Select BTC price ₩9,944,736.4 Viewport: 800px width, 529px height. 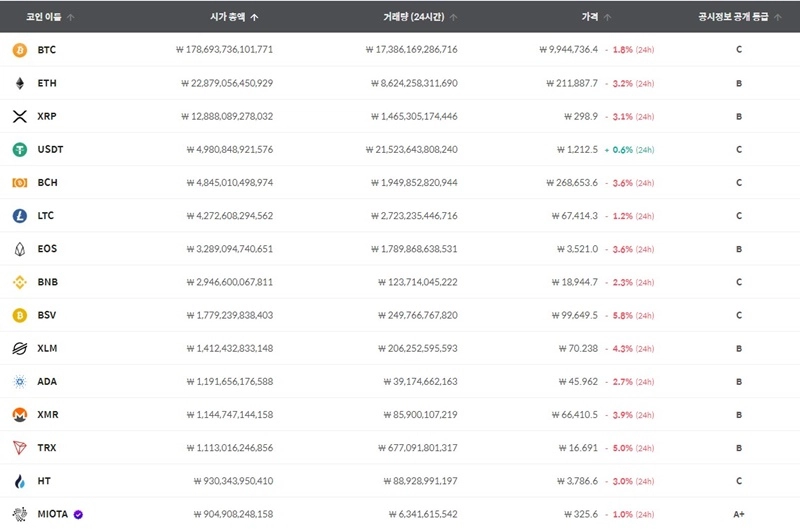tap(568, 50)
